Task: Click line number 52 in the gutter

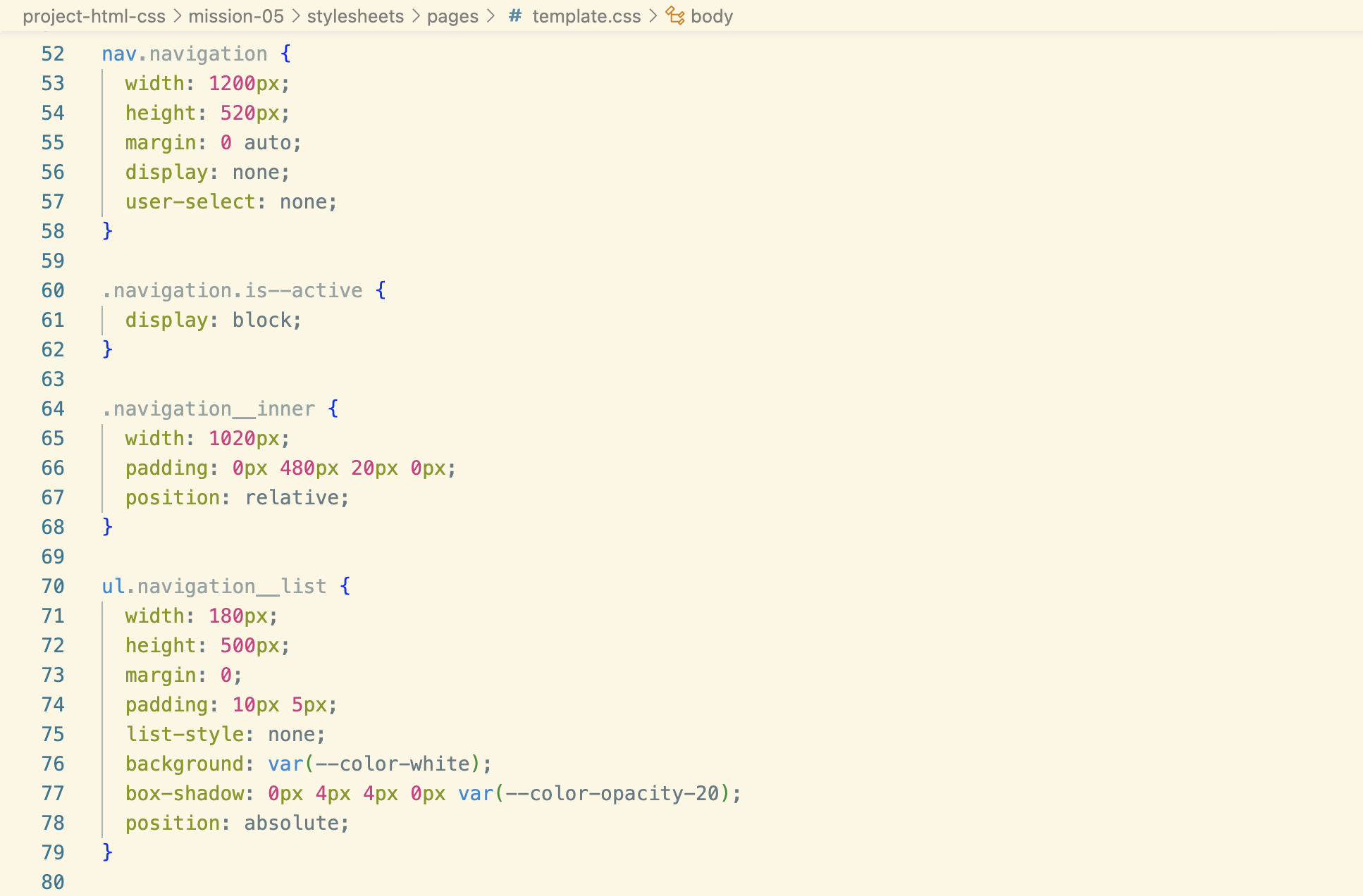Action: pos(52,54)
